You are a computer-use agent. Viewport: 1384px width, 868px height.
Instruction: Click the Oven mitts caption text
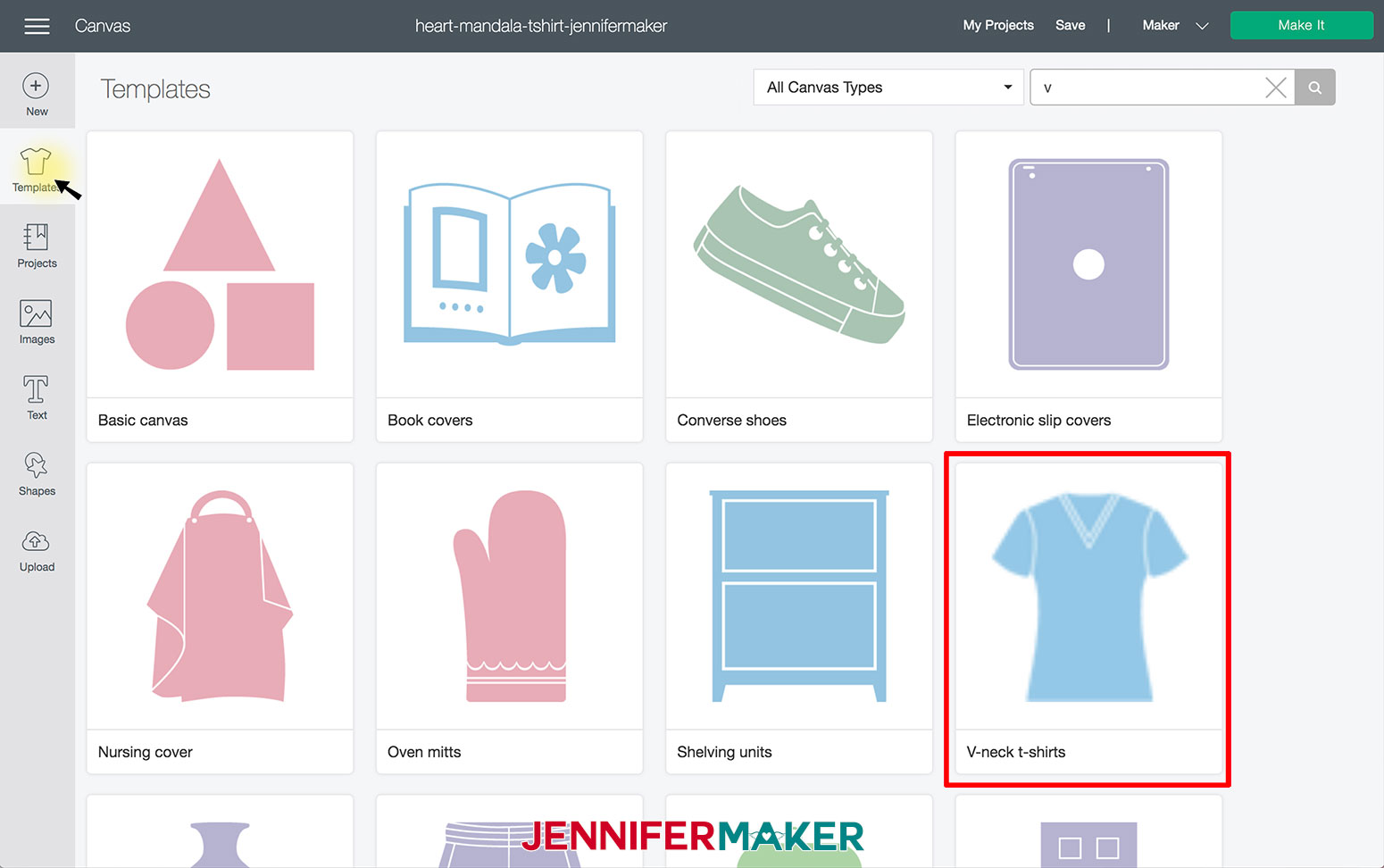coord(424,752)
